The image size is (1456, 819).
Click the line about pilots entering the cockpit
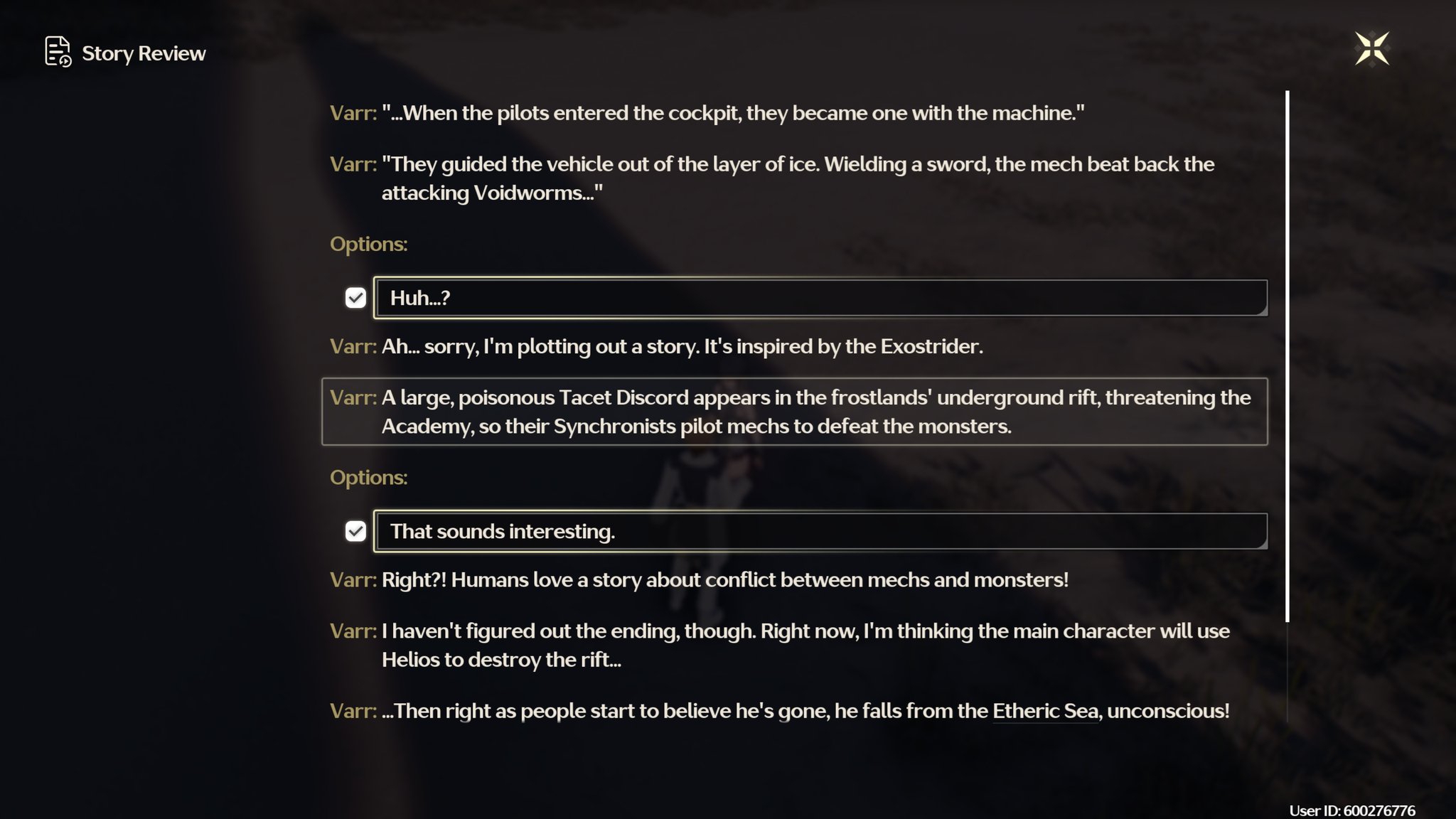[x=732, y=113]
